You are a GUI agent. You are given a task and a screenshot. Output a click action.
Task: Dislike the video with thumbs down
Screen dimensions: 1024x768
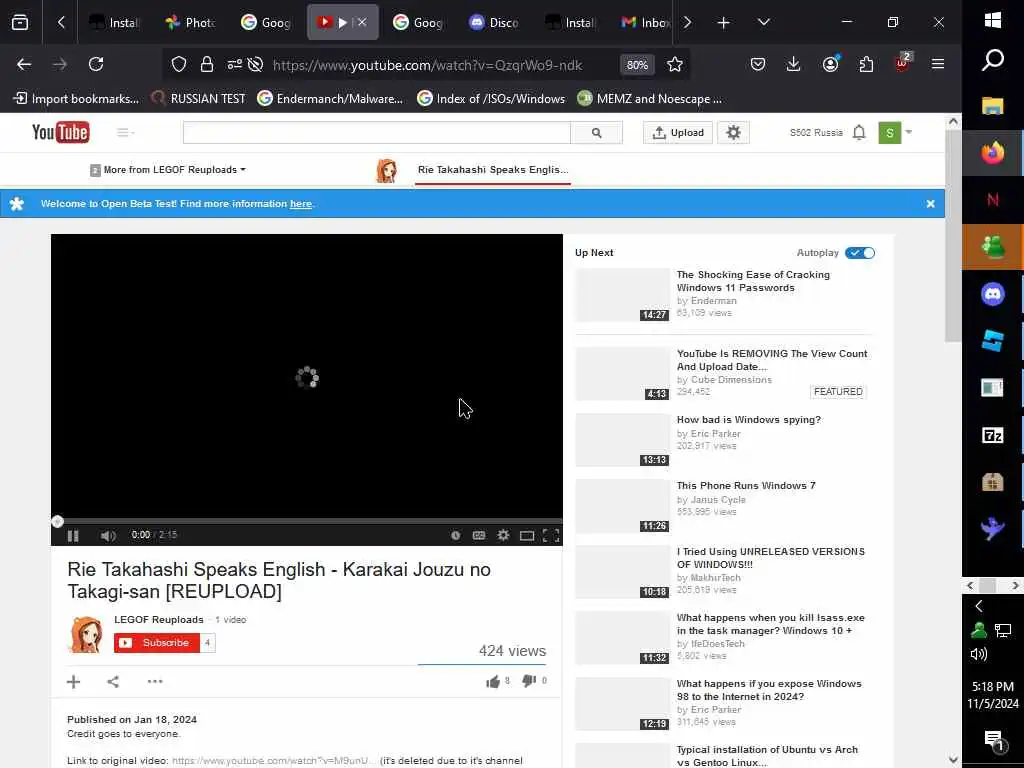coord(528,681)
